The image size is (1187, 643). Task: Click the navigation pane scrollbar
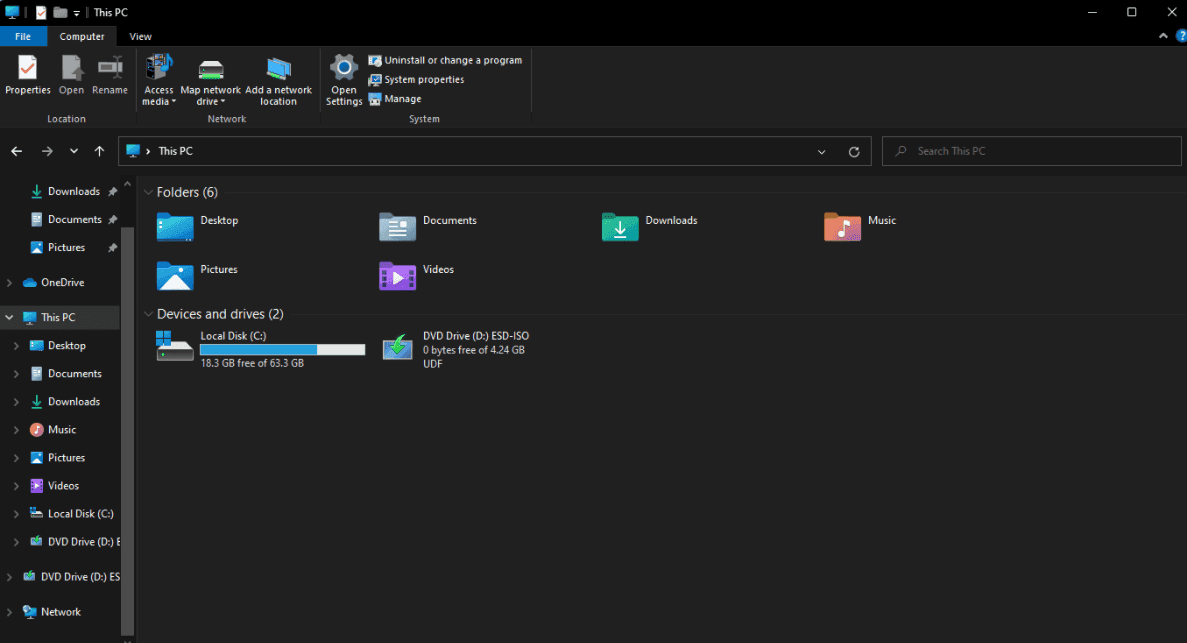[x=127, y=431]
